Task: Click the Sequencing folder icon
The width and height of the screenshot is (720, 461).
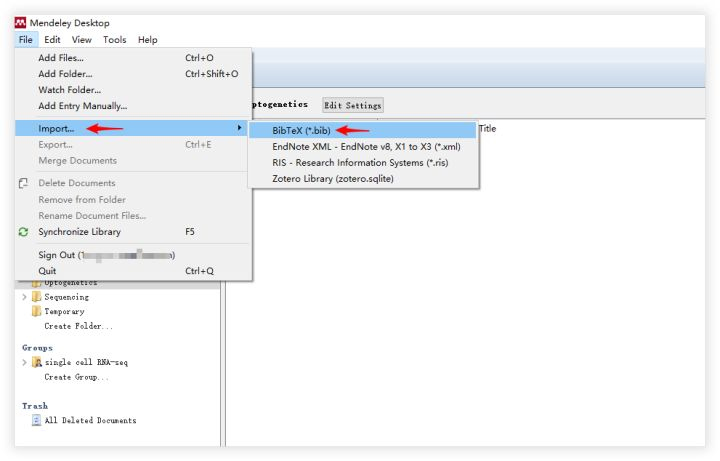Action: (x=36, y=297)
